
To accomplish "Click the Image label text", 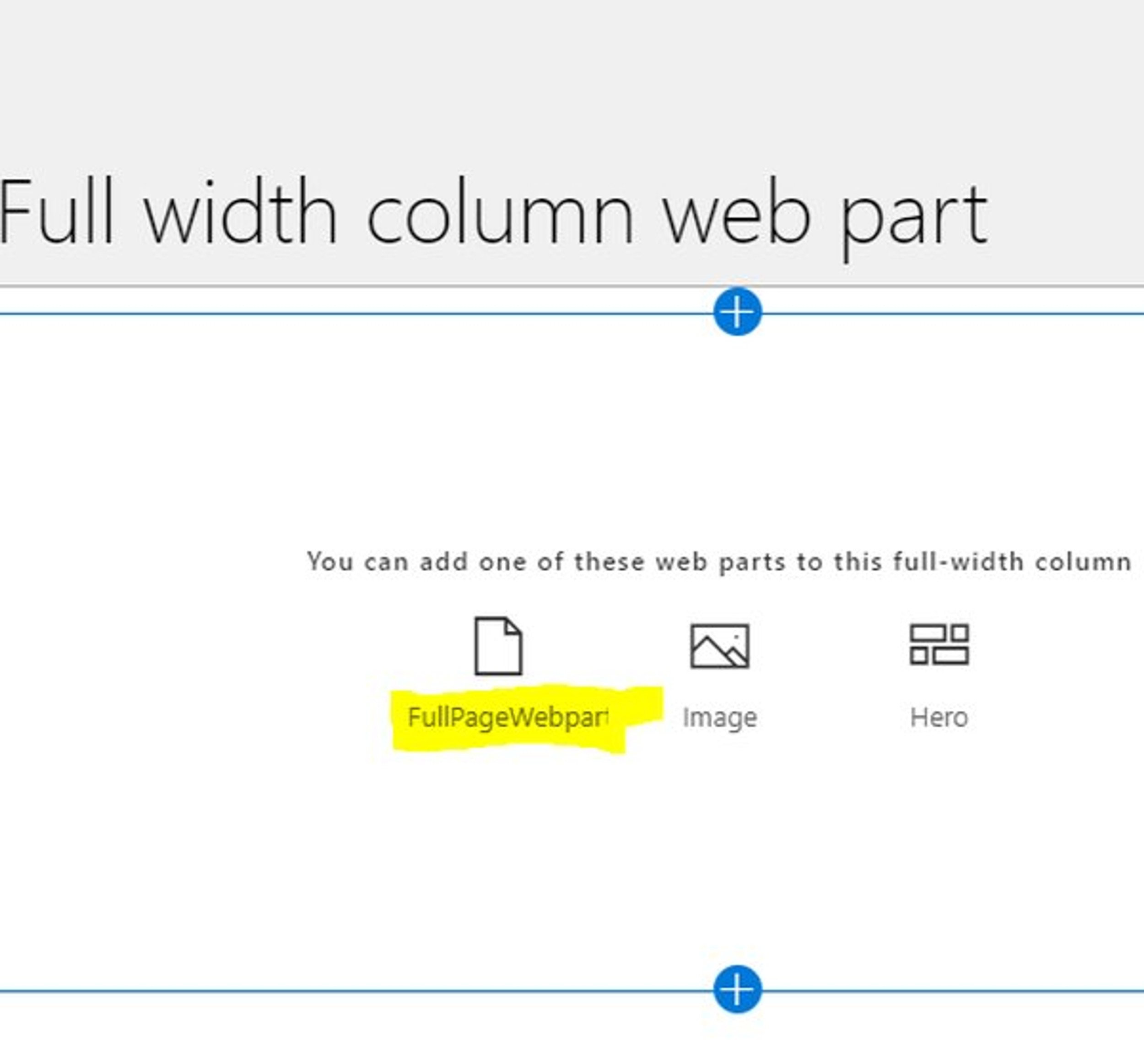I will [x=719, y=717].
